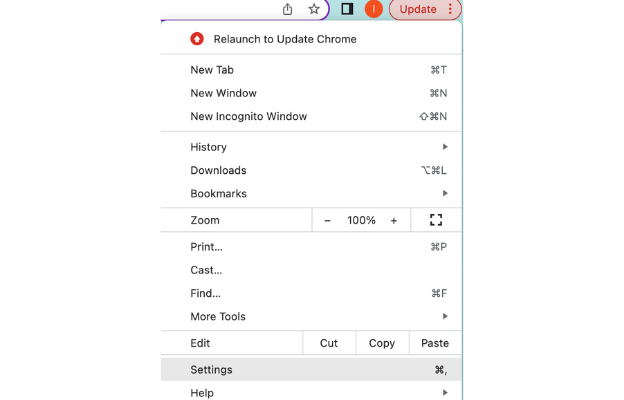Open a New Window

pyautogui.click(x=311, y=93)
